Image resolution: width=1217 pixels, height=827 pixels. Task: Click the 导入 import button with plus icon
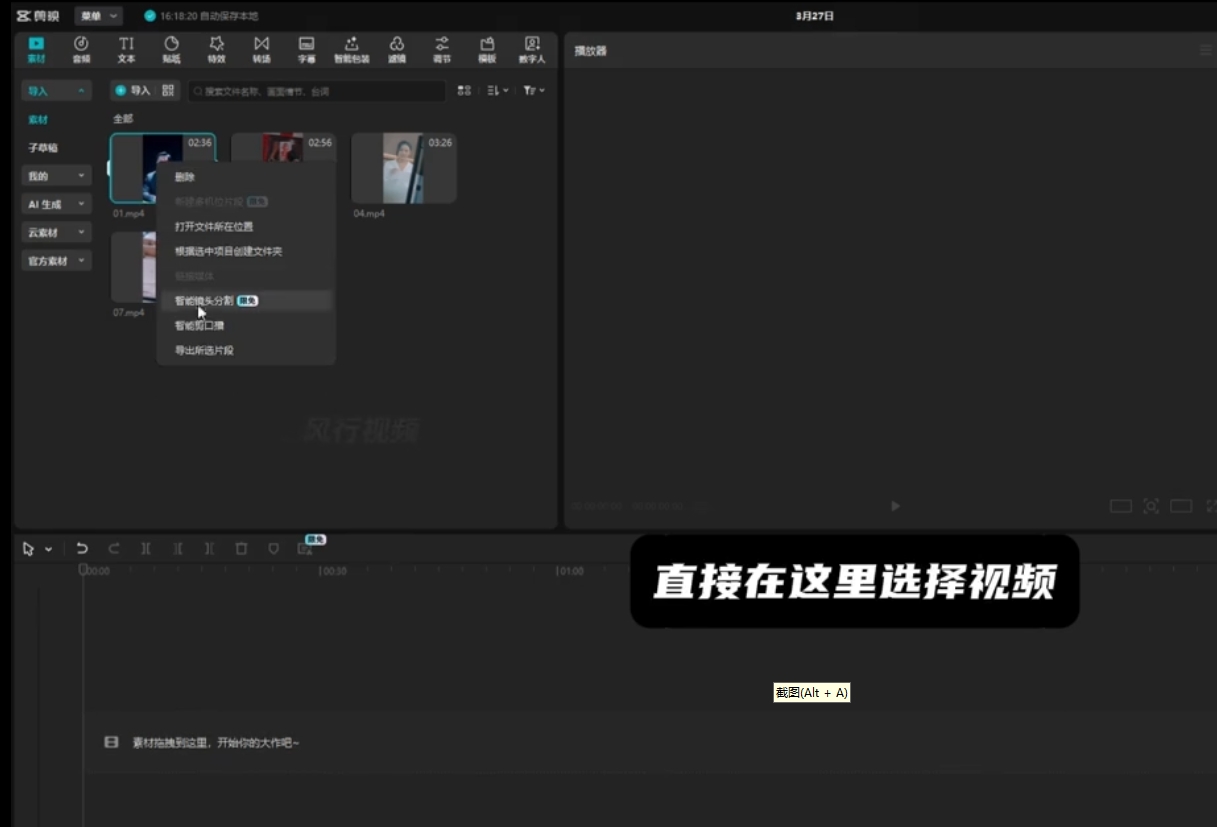coord(132,90)
